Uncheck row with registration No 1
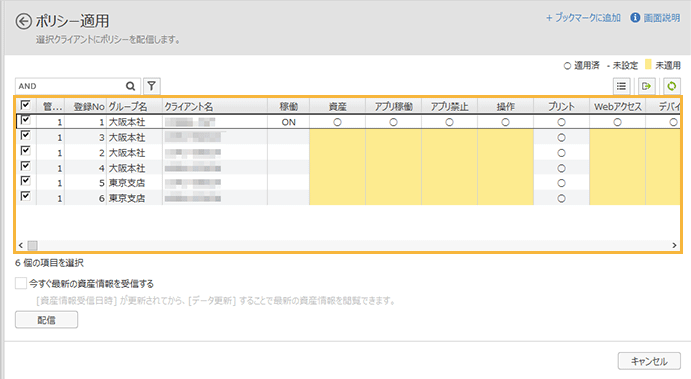 click(26, 120)
